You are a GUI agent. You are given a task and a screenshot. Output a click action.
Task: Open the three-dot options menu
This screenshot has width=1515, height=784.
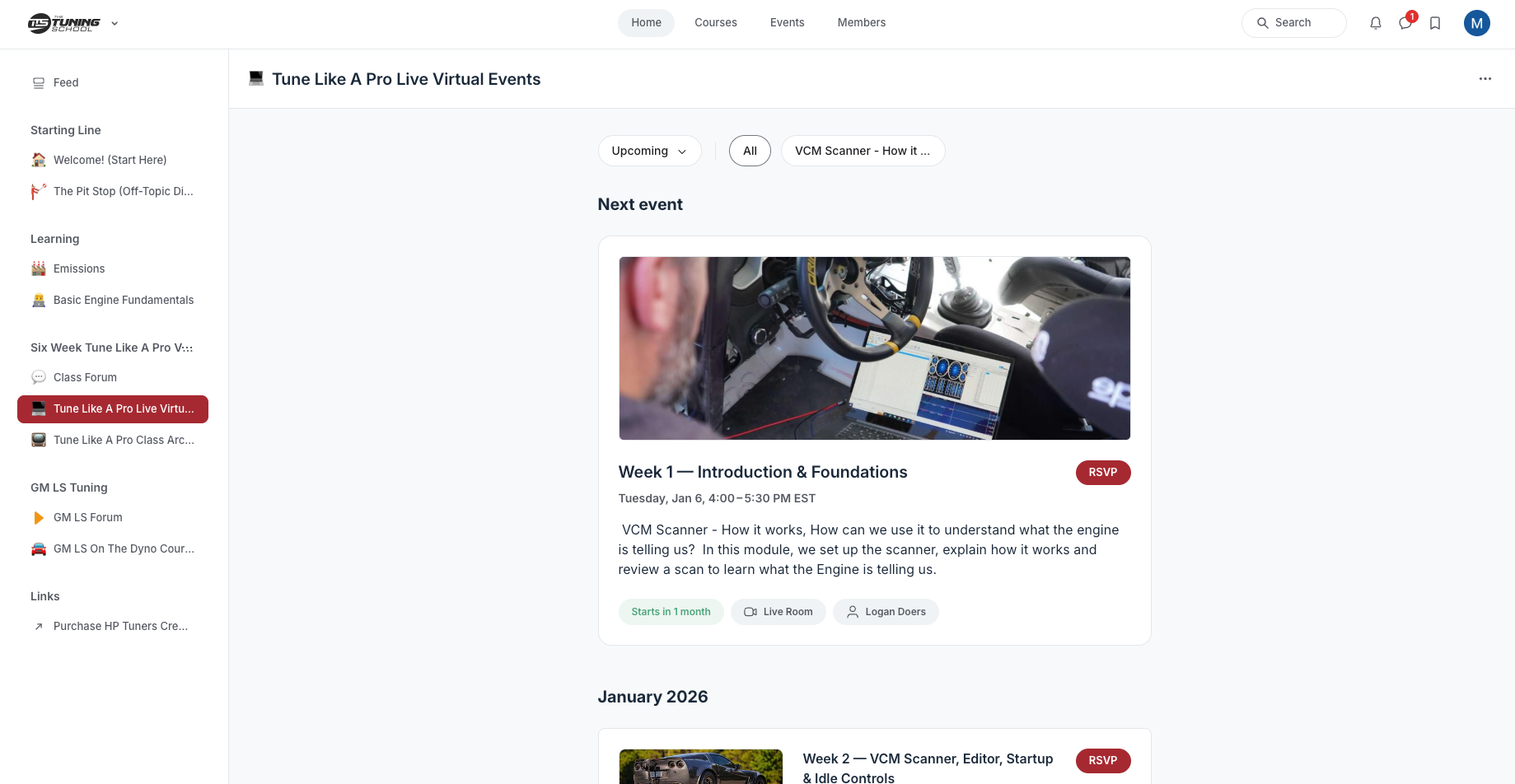pyautogui.click(x=1485, y=79)
